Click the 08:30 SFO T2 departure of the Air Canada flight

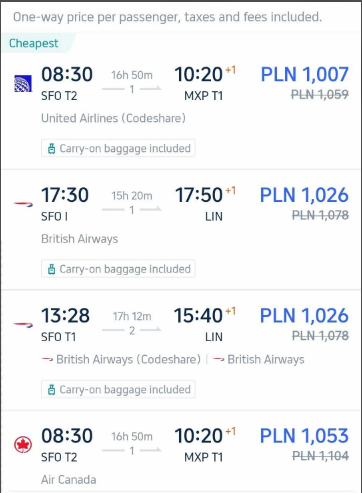click(x=67, y=445)
